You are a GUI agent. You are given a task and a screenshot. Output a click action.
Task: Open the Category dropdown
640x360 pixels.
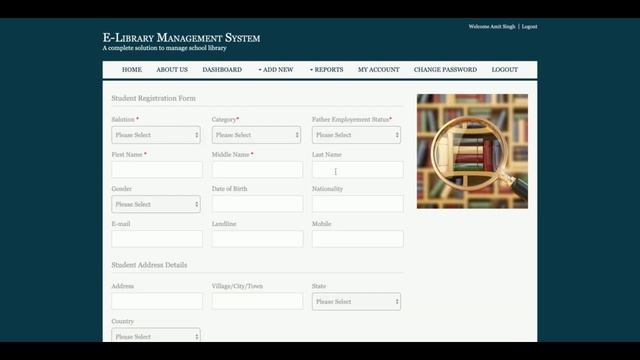pos(256,135)
